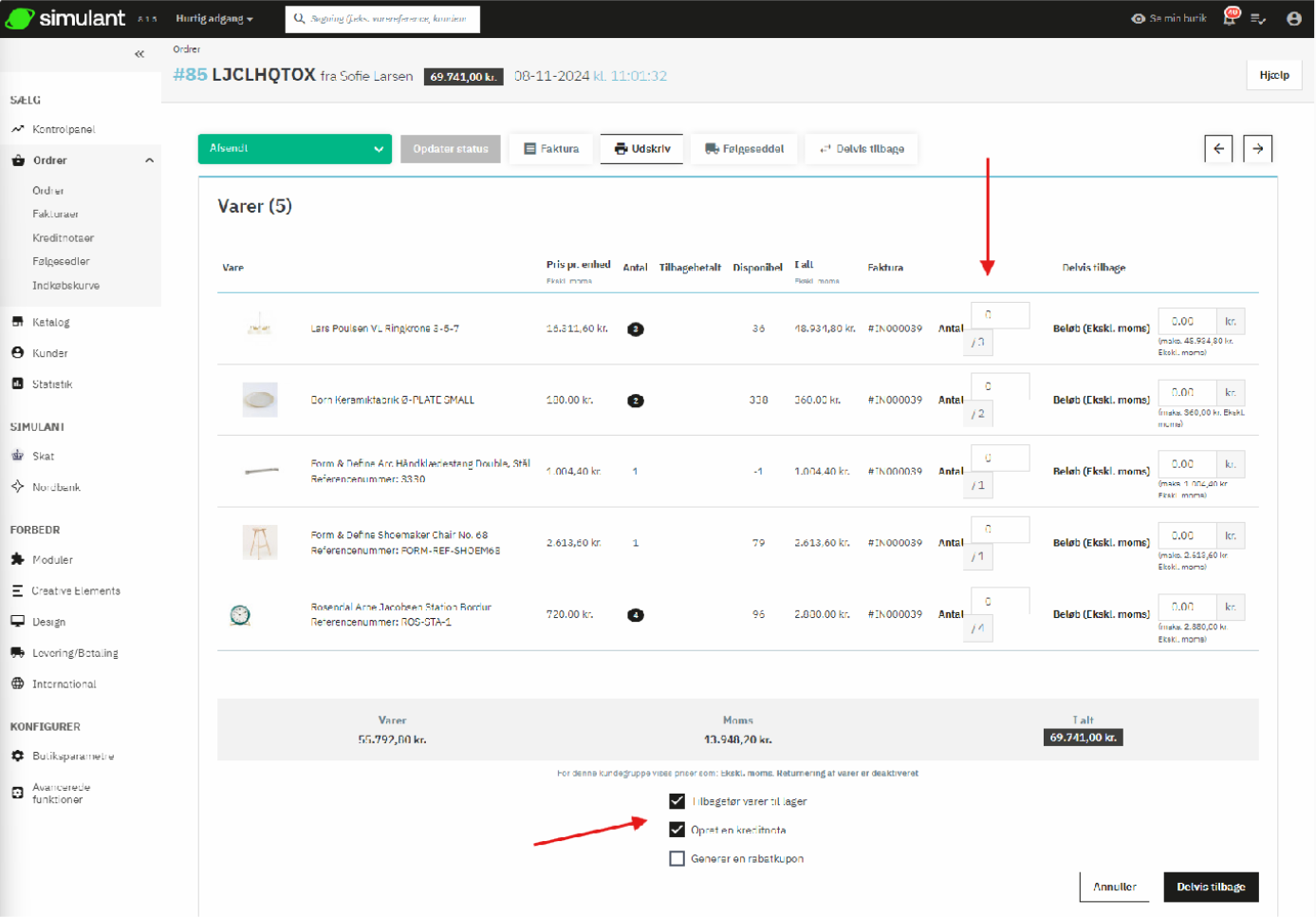Open Kunder in the sidebar
This screenshot has width=1316, height=917.
click(x=49, y=353)
